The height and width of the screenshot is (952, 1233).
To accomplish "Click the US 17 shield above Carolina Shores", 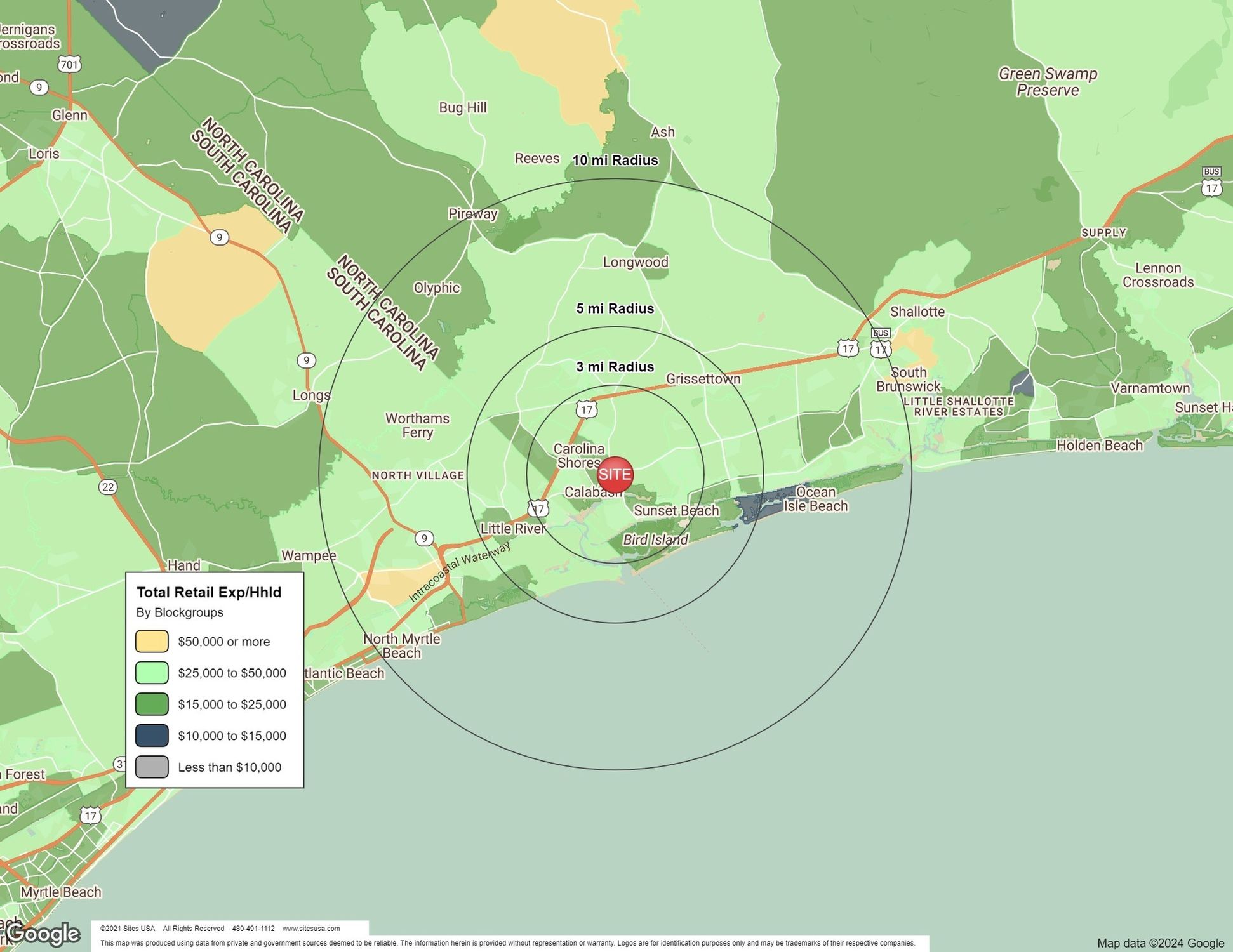I will click(x=587, y=409).
